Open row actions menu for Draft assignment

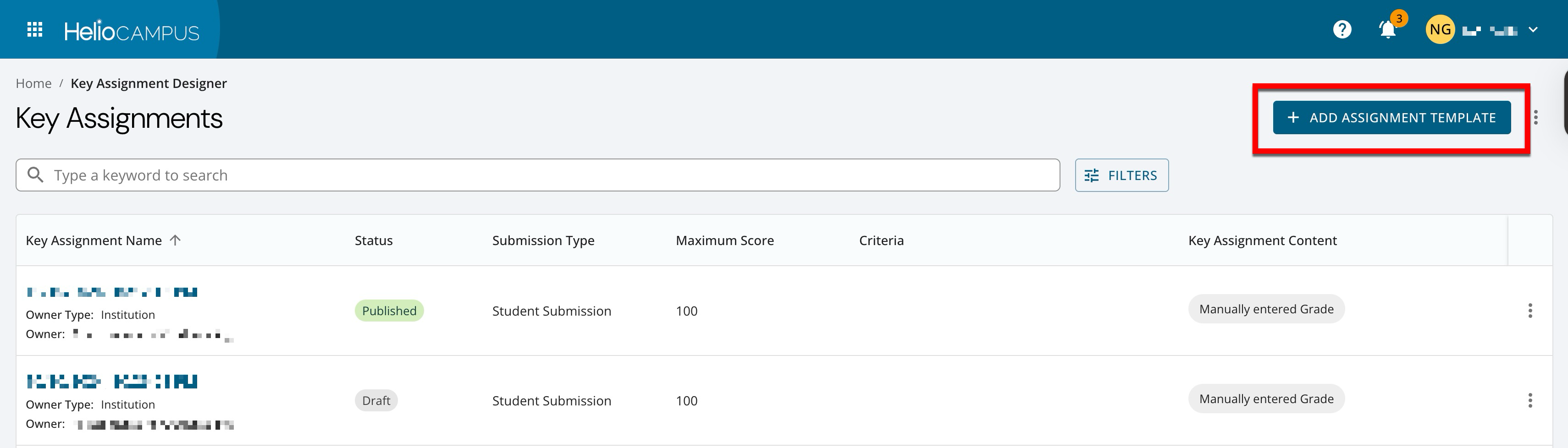1529,400
